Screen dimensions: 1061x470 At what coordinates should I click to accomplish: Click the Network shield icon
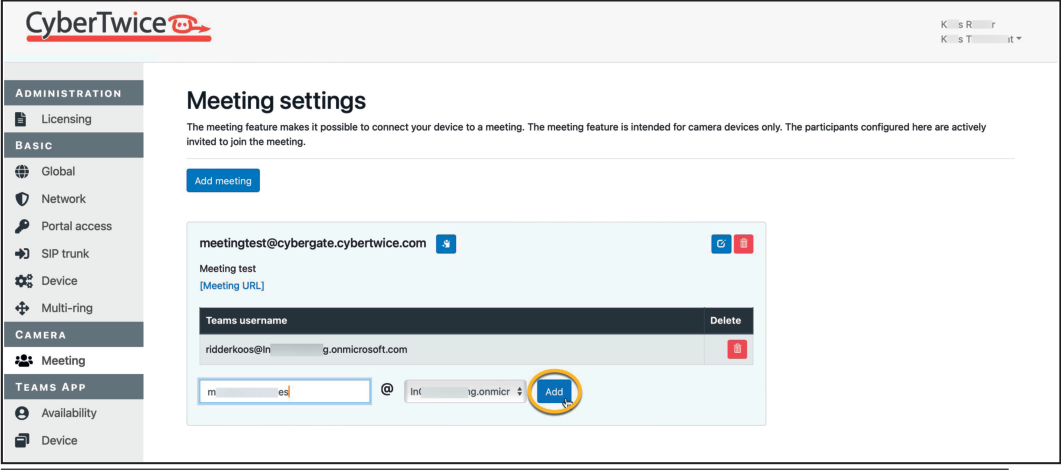tap(22, 199)
